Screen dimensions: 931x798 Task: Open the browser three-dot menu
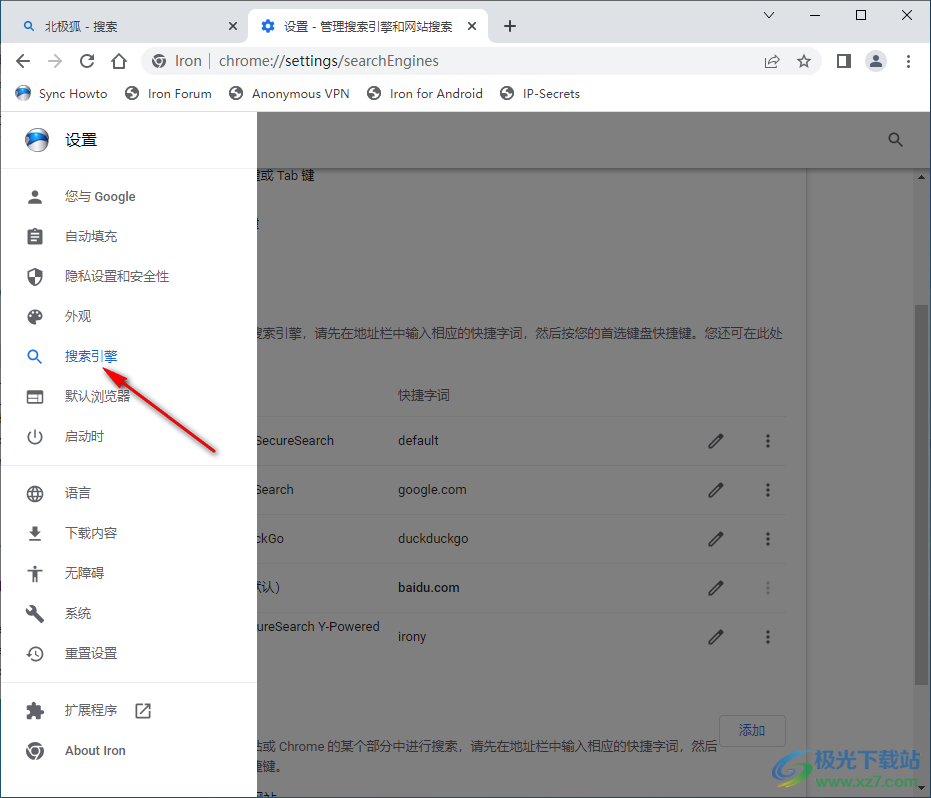tap(908, 61)
